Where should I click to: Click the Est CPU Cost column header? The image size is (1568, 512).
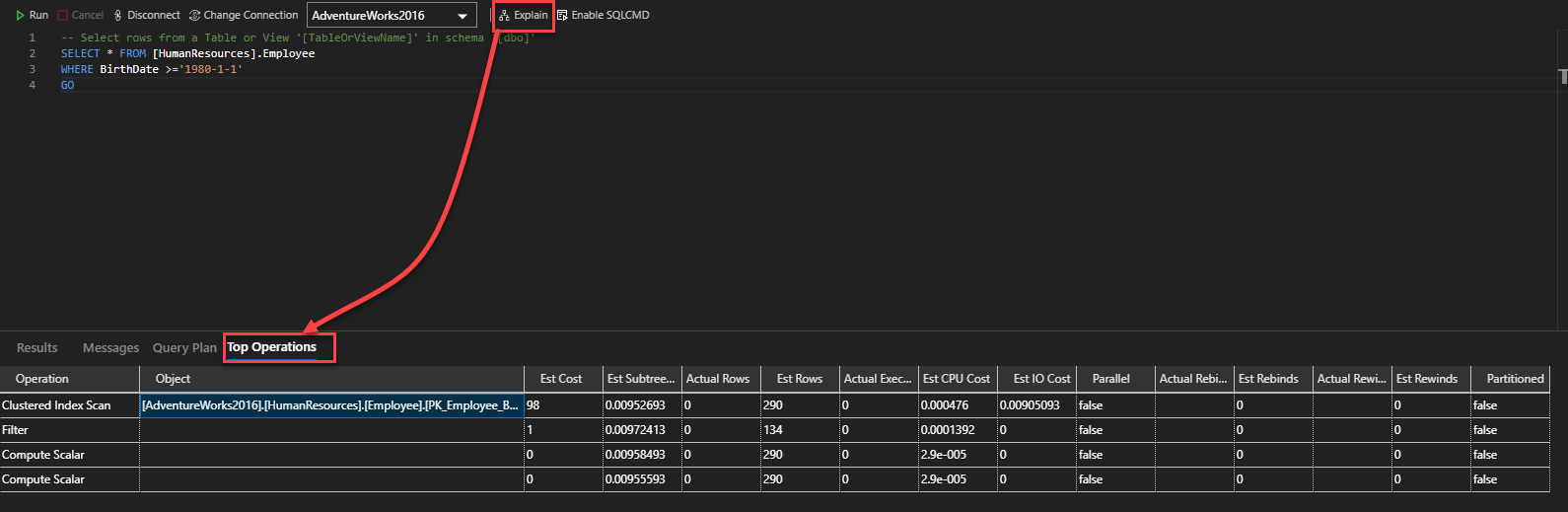[956, 379]
